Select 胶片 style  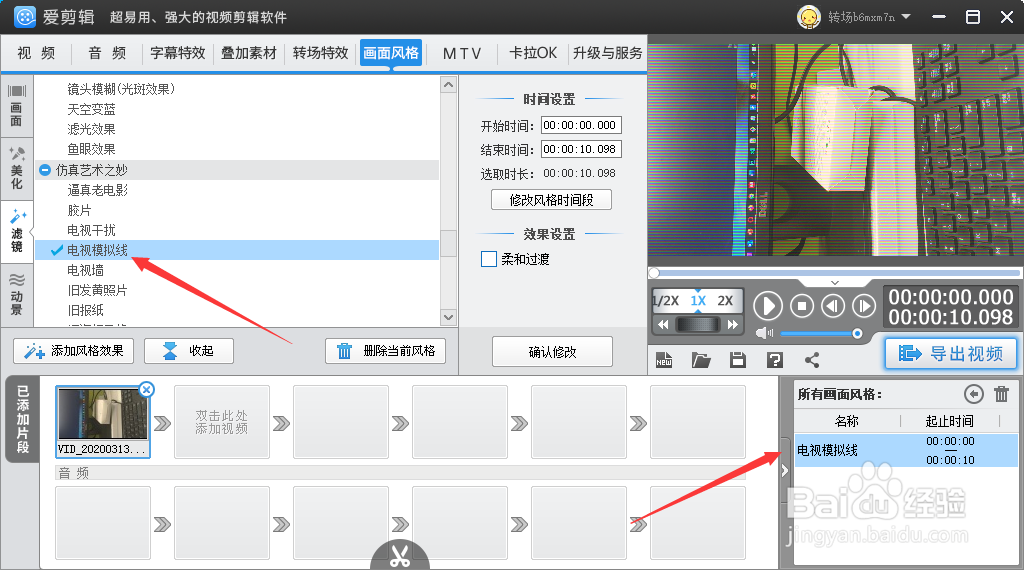(x=79, y=210)
